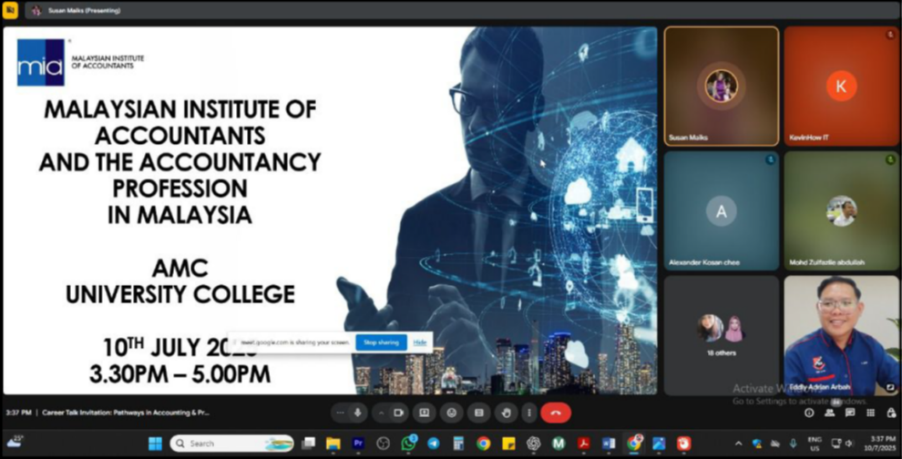The width and height of the screenshot is (902, 459).
Task: Open Windows Start menu
Action: tap(155, 443)
